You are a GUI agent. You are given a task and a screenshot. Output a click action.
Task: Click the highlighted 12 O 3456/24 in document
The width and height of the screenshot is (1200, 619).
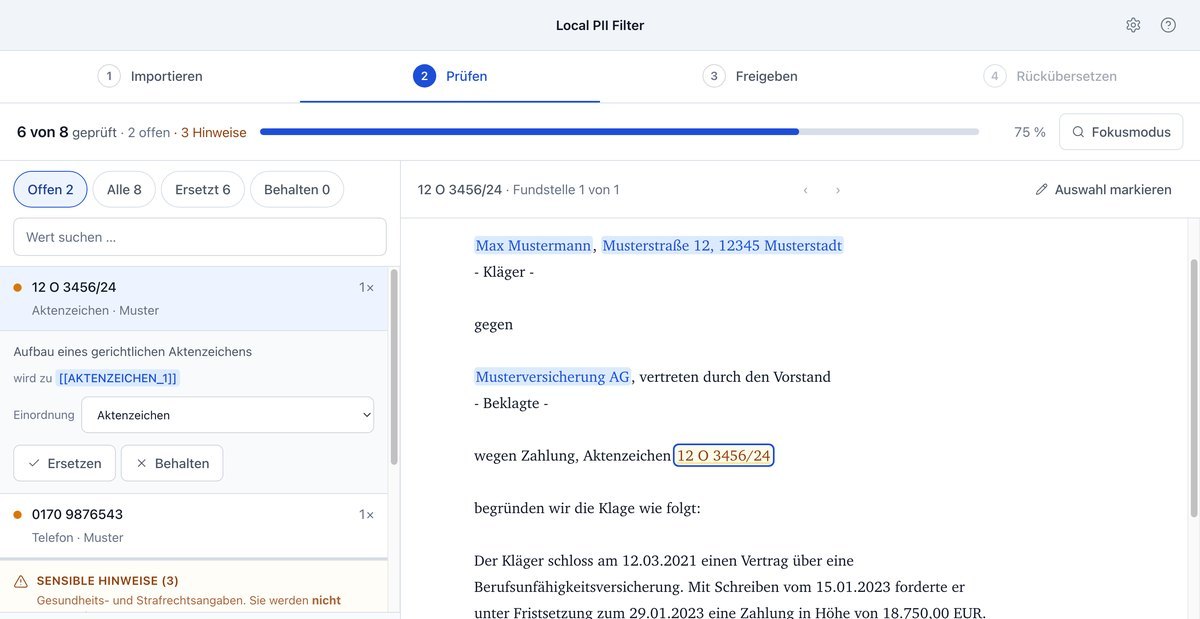(x=724, y=456)
